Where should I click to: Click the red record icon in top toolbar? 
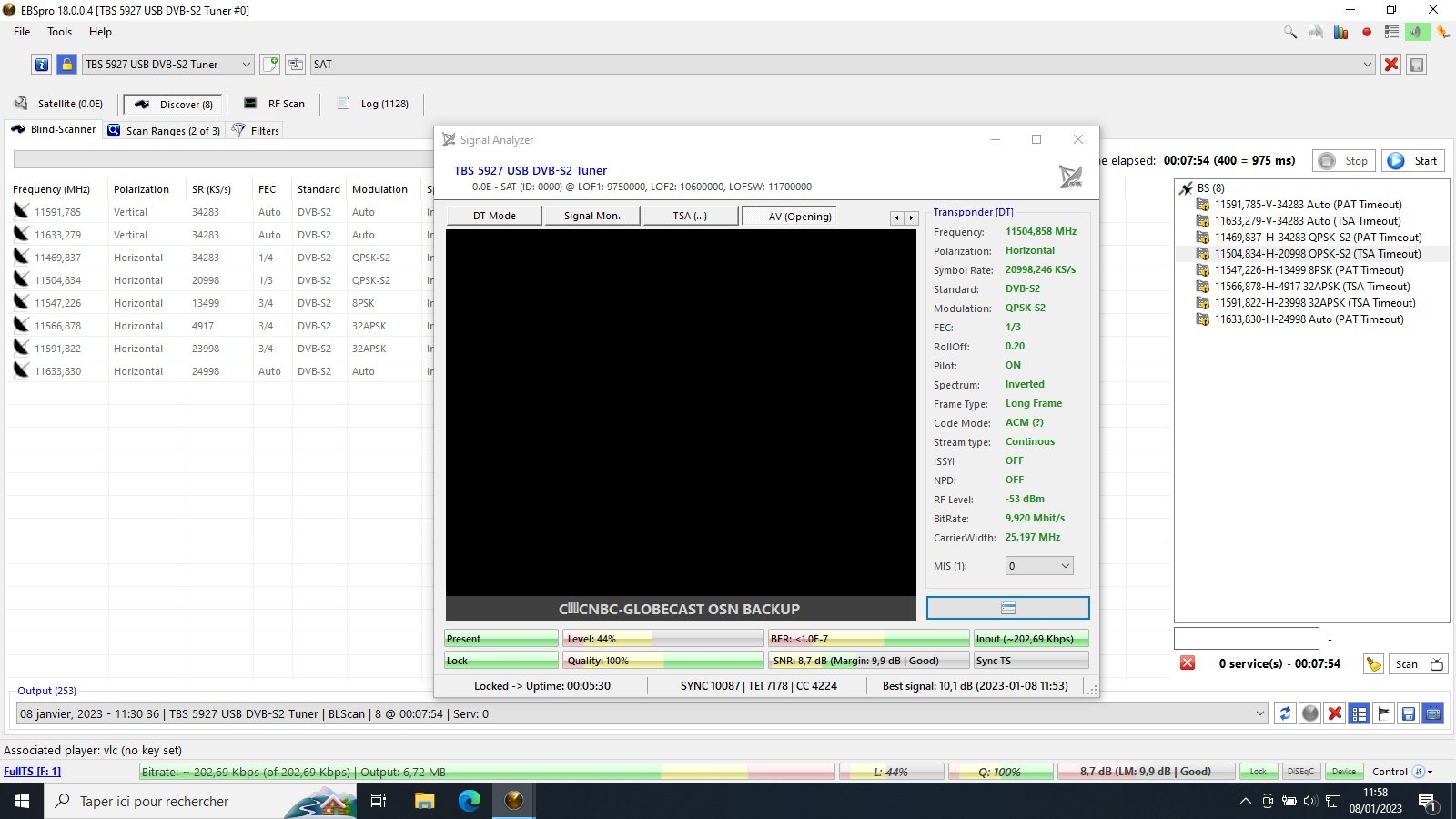[1366, 32]
